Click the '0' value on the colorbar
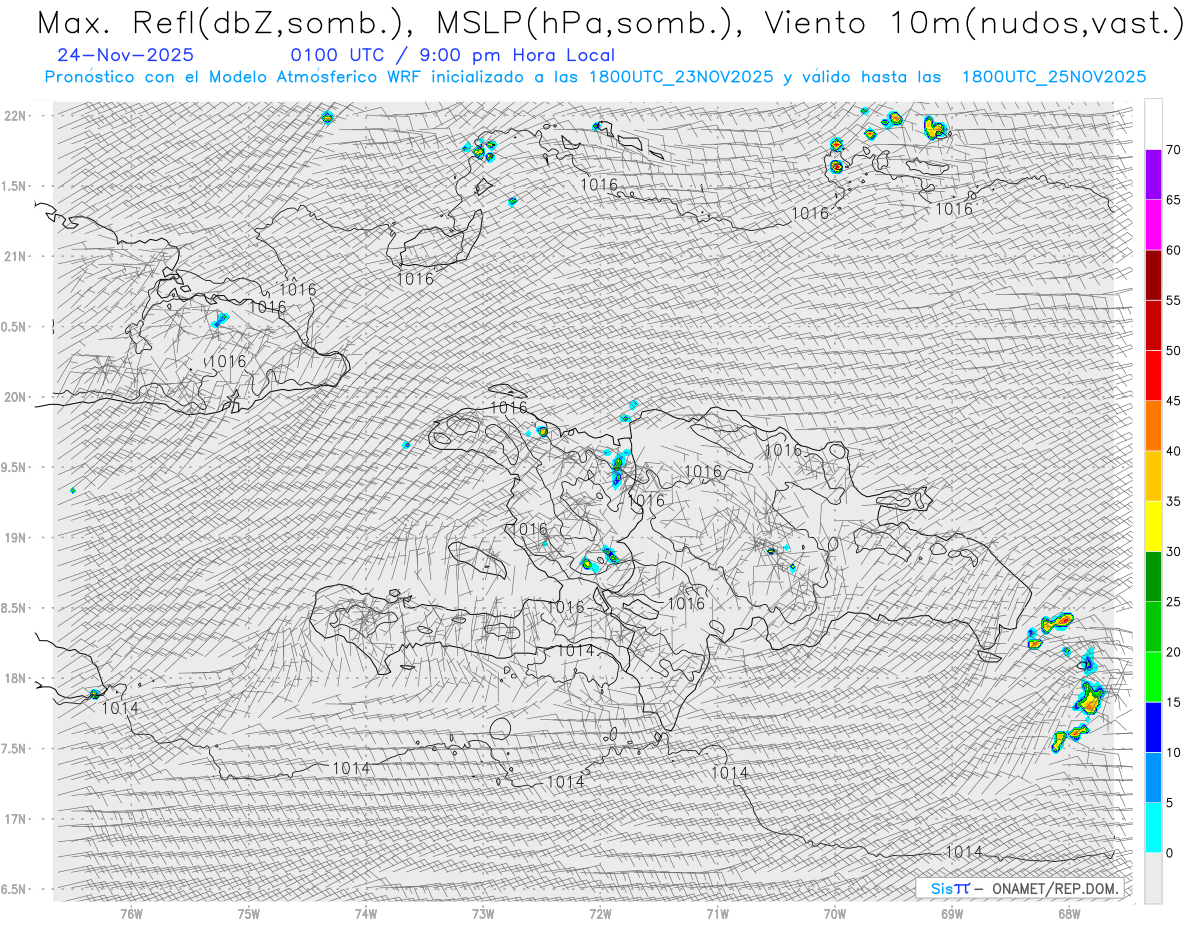1200x927 pixels. (1169, 853)
